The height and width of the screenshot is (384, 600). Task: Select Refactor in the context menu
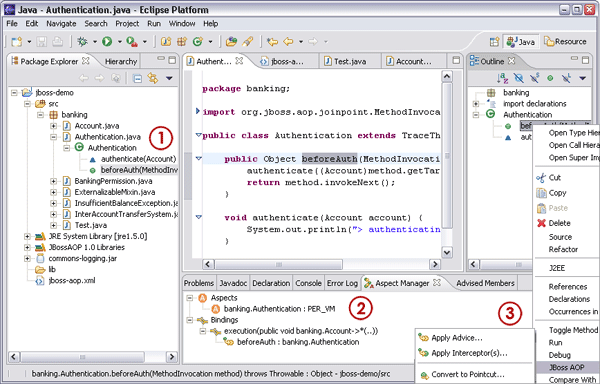pos(563,249)
